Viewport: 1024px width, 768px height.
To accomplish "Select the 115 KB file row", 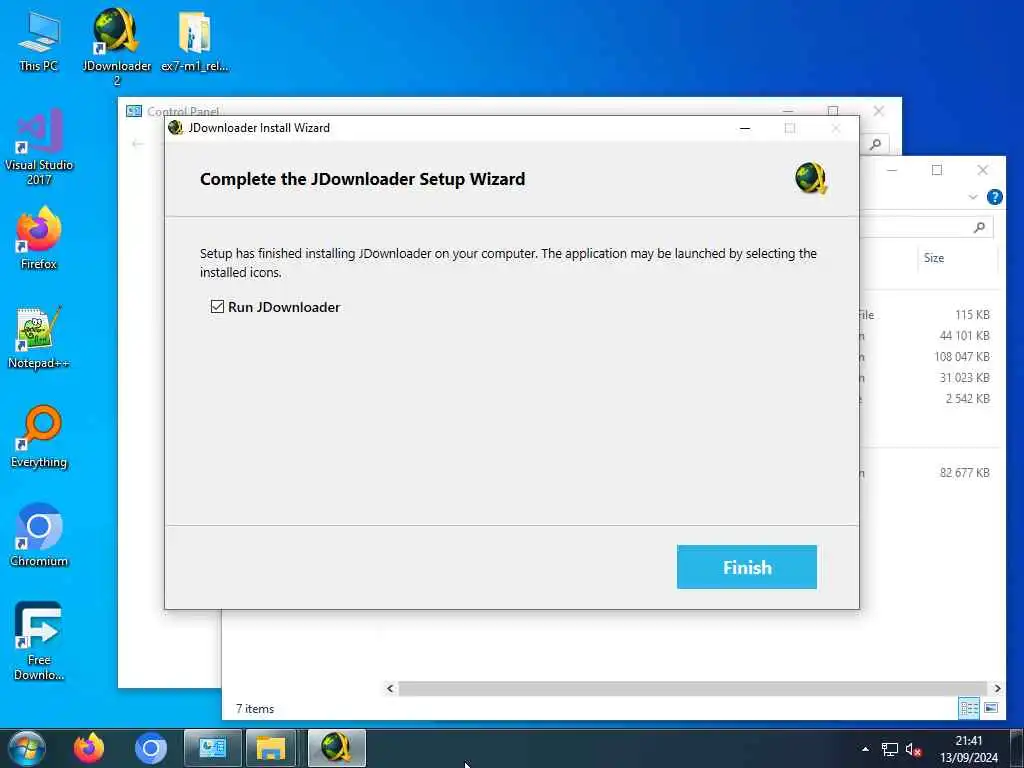I will click(x=931, y=315).
